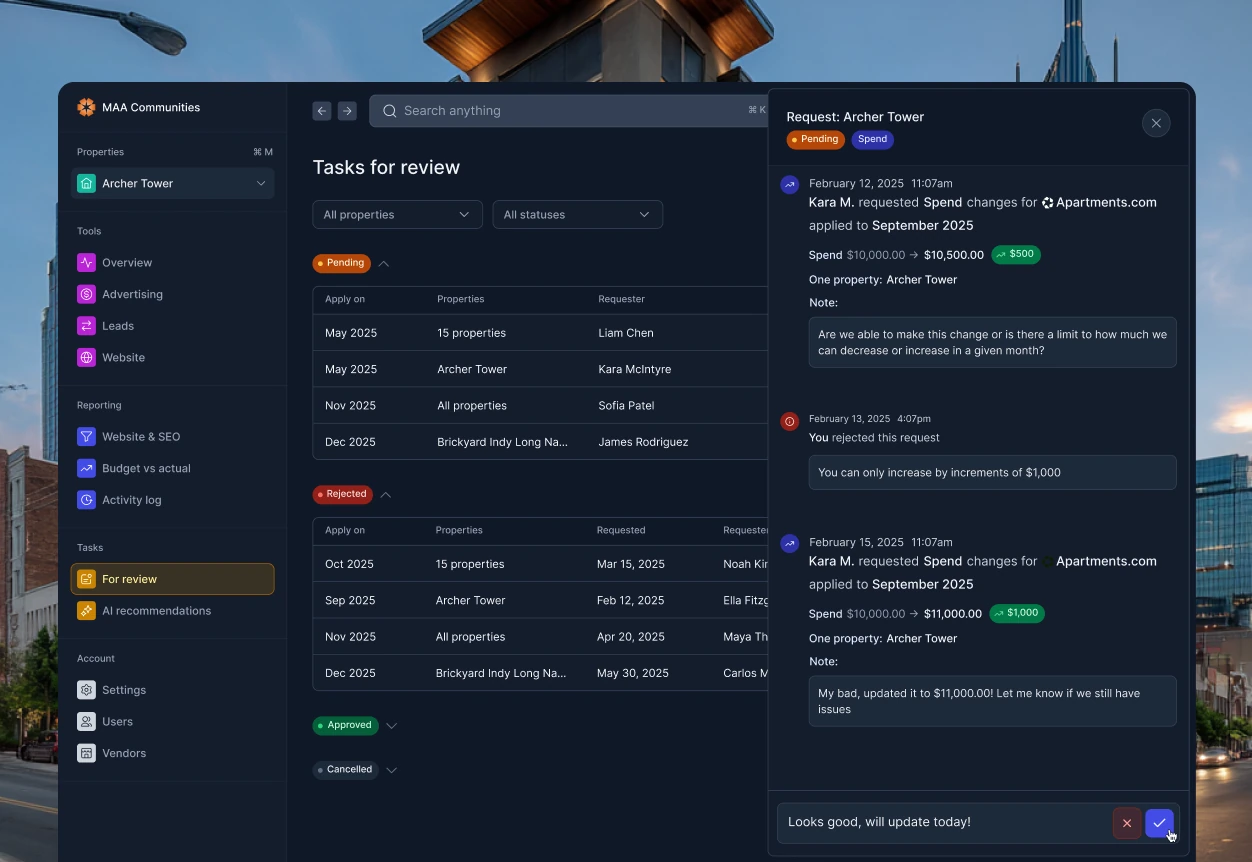This screenshot has width=1252, height=862.
Task: Open the James Rodriguez pending row
Action: 540,442
